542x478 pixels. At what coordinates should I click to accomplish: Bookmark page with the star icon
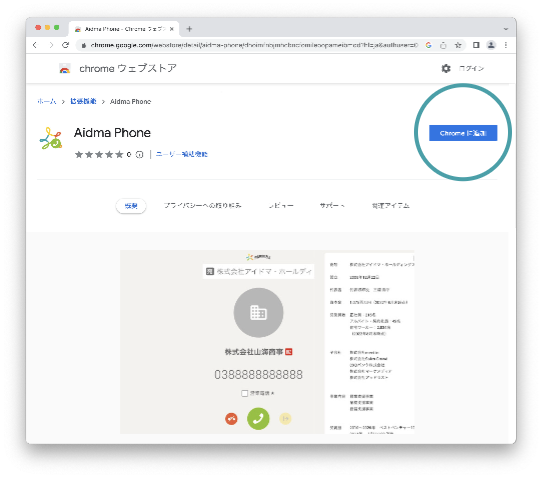458,45
